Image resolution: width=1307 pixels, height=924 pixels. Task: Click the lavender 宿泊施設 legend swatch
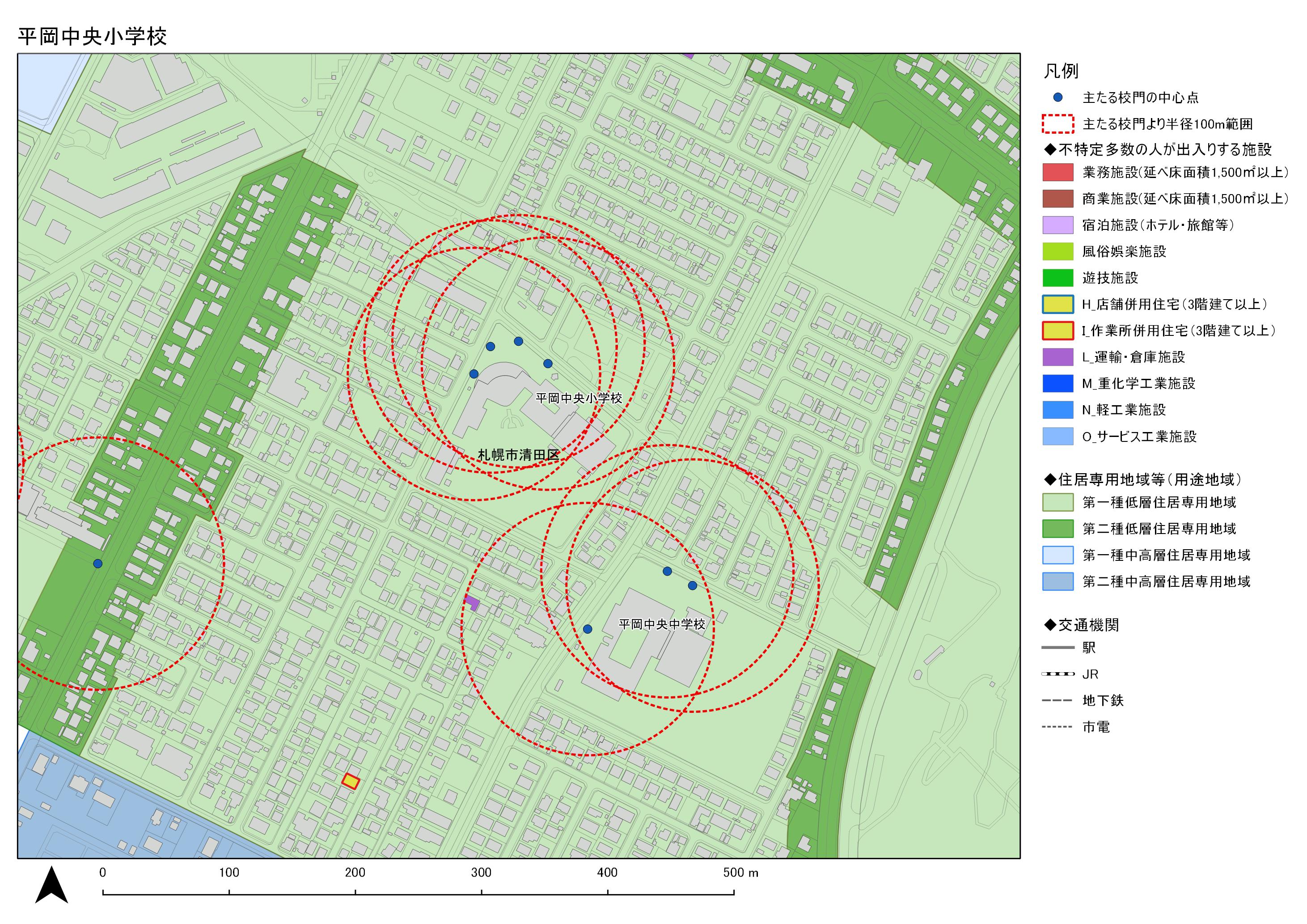[1057, 225]
